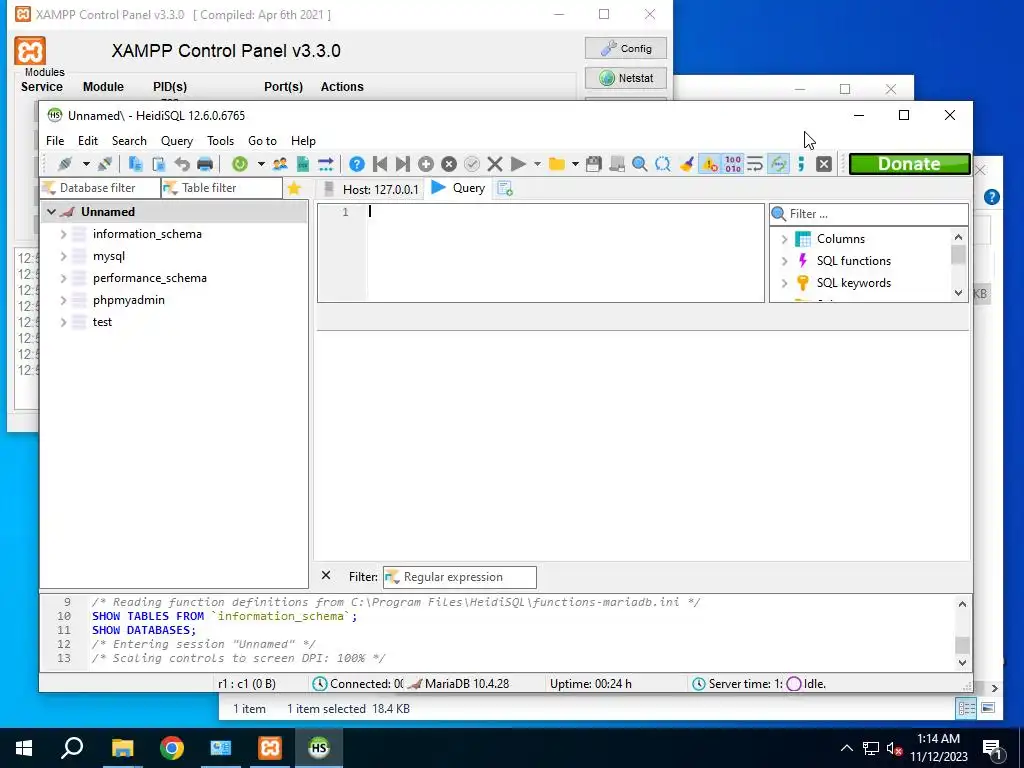The width and height of the screenshot is (1024, 768).
Task: Open the Help menu
Action: pos(303,140)
